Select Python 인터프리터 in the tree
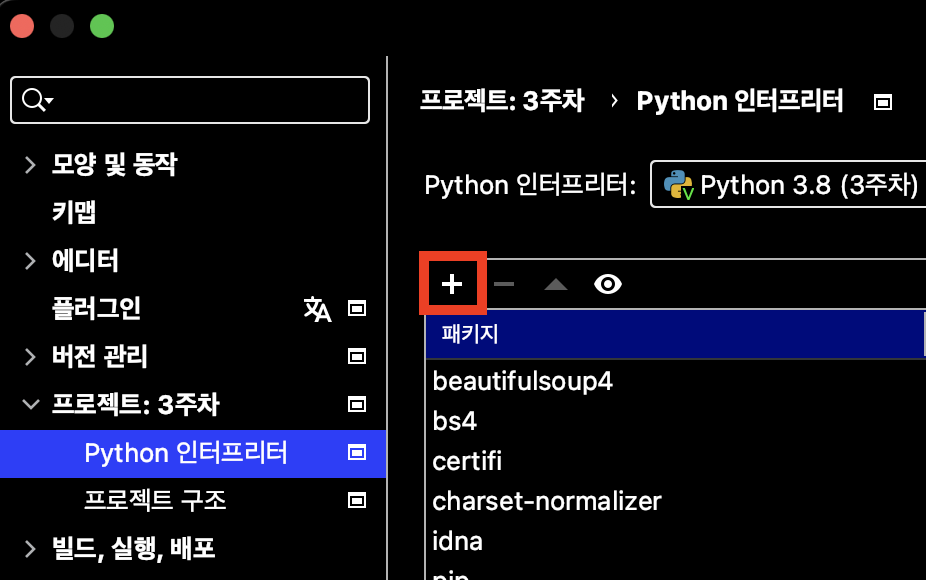 pos(193,453)
